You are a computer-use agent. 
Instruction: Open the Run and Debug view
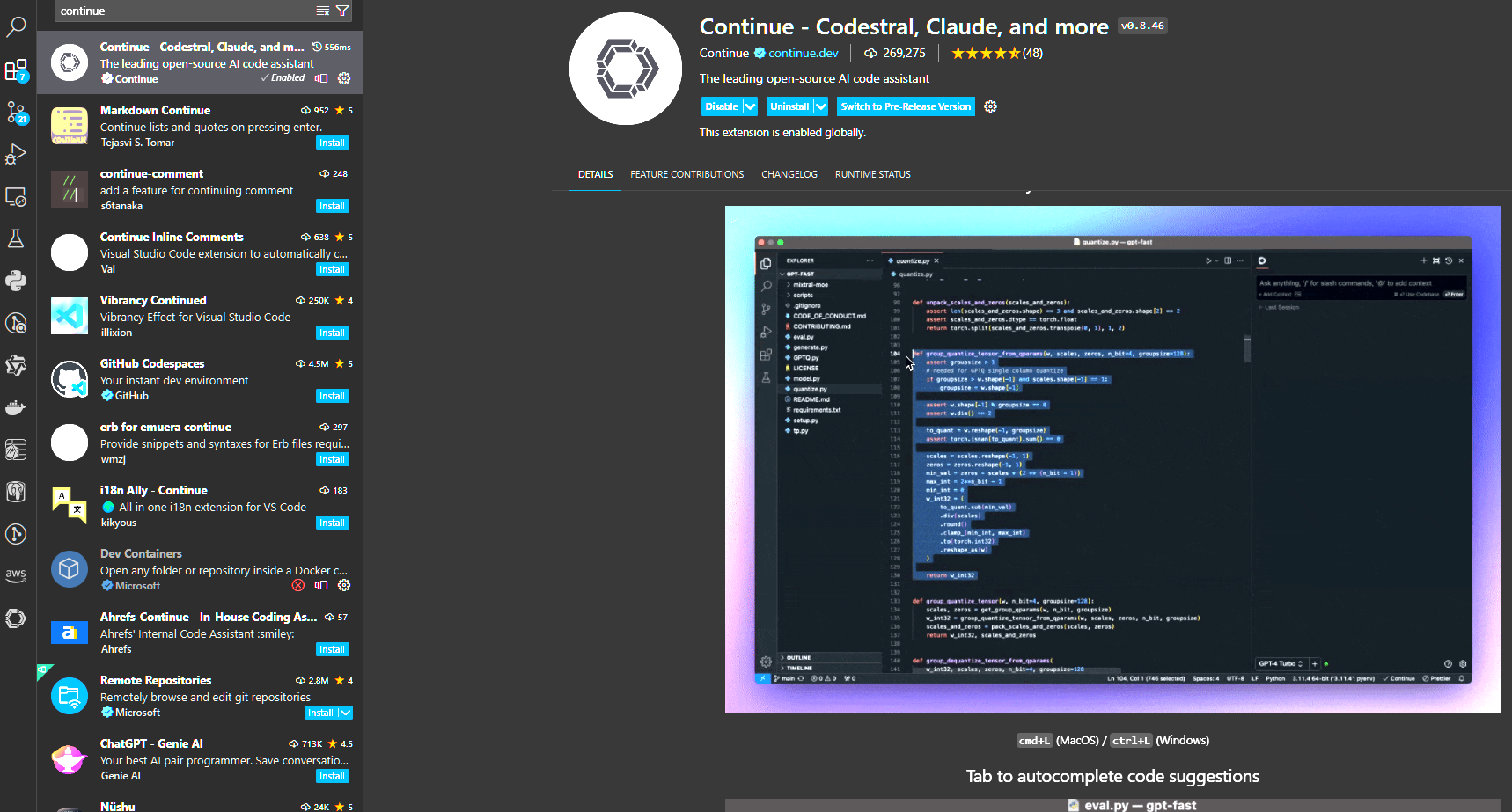click(x=16, y=154)
